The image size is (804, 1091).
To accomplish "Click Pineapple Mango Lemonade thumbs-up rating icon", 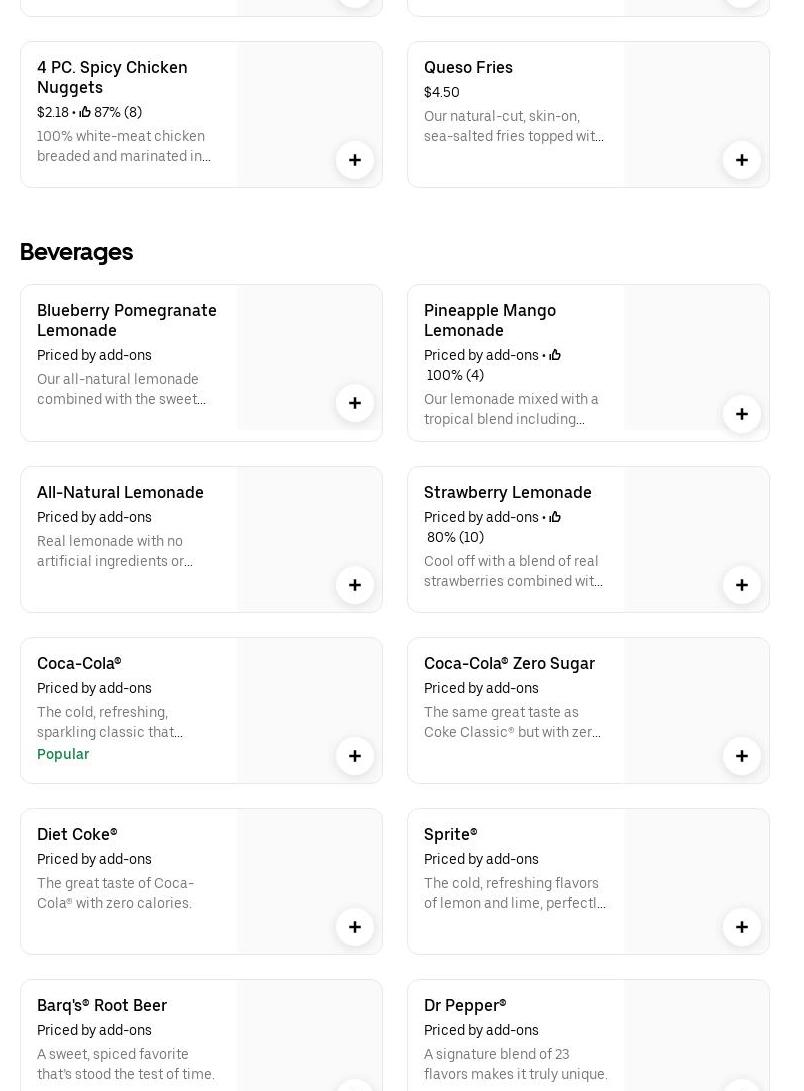I will coord(555,355).
